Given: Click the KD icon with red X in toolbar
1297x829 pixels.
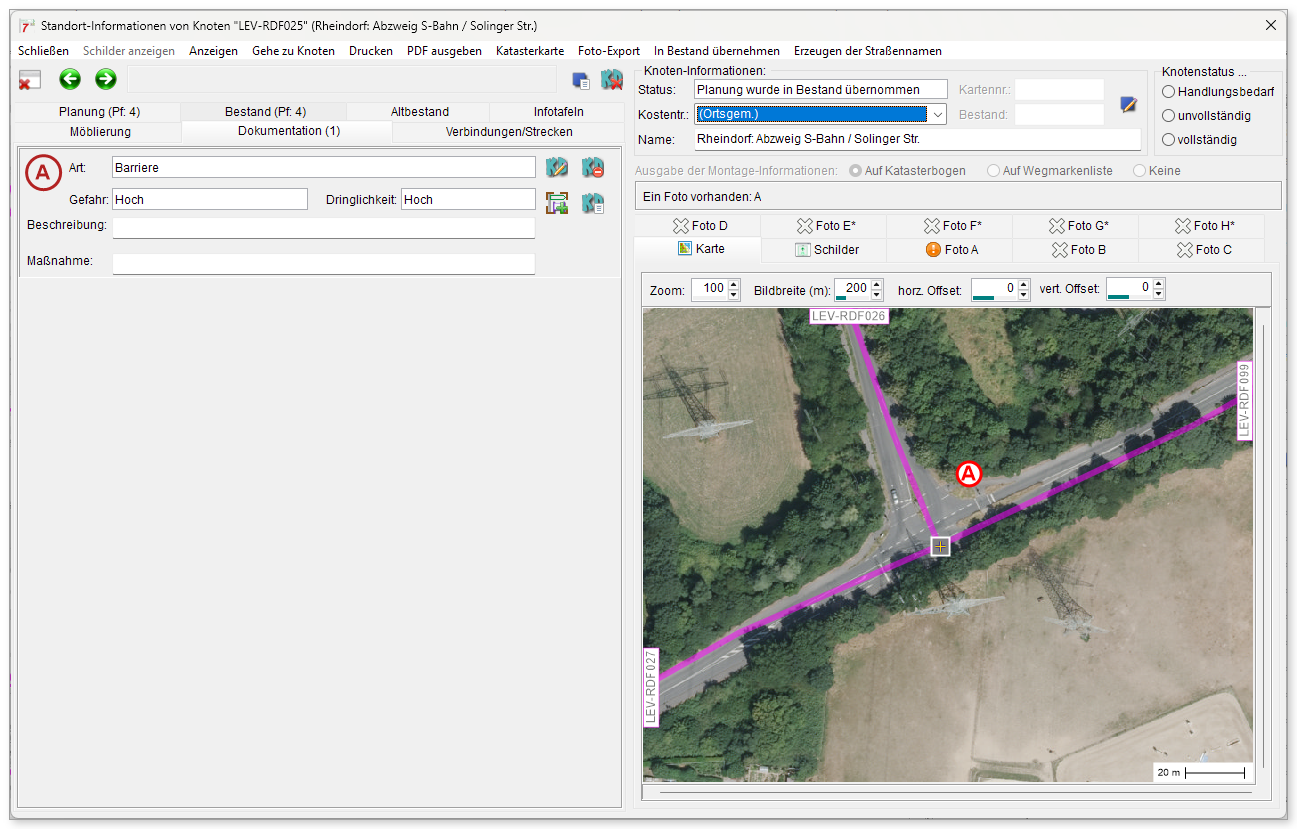Looking at the screenshot, I should click(612, 80).
